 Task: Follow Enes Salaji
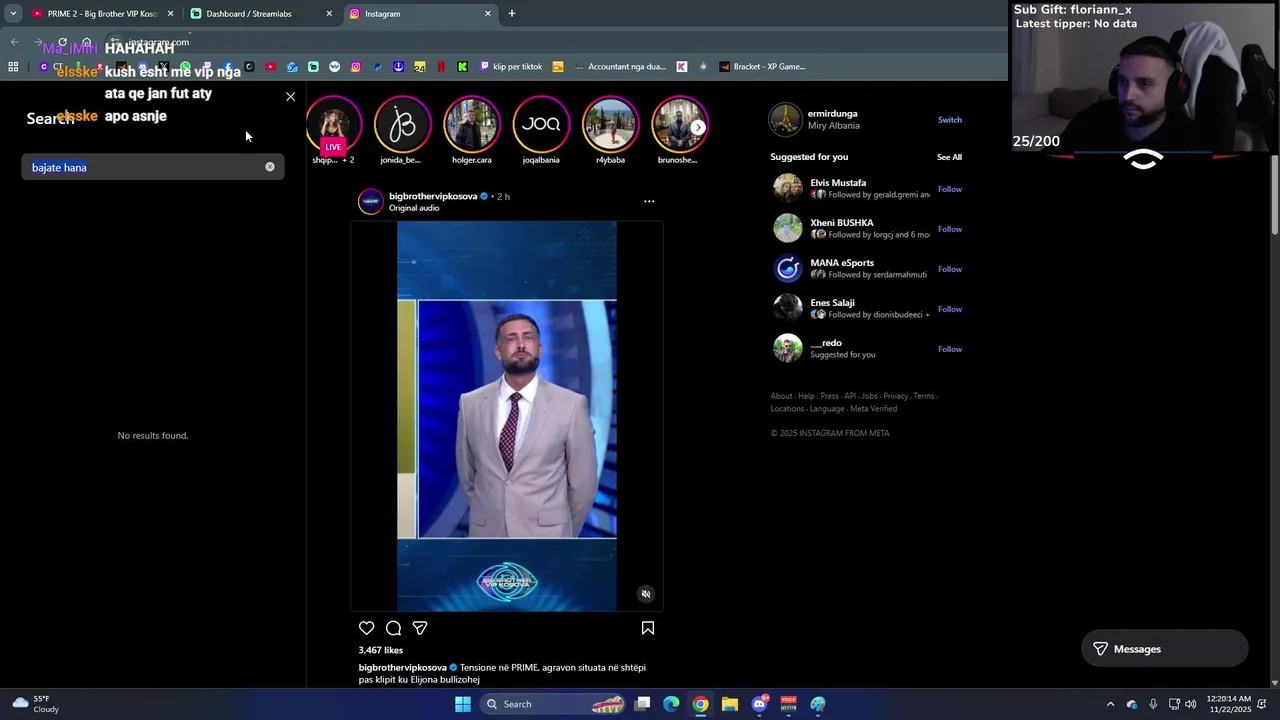click(949, 309)
